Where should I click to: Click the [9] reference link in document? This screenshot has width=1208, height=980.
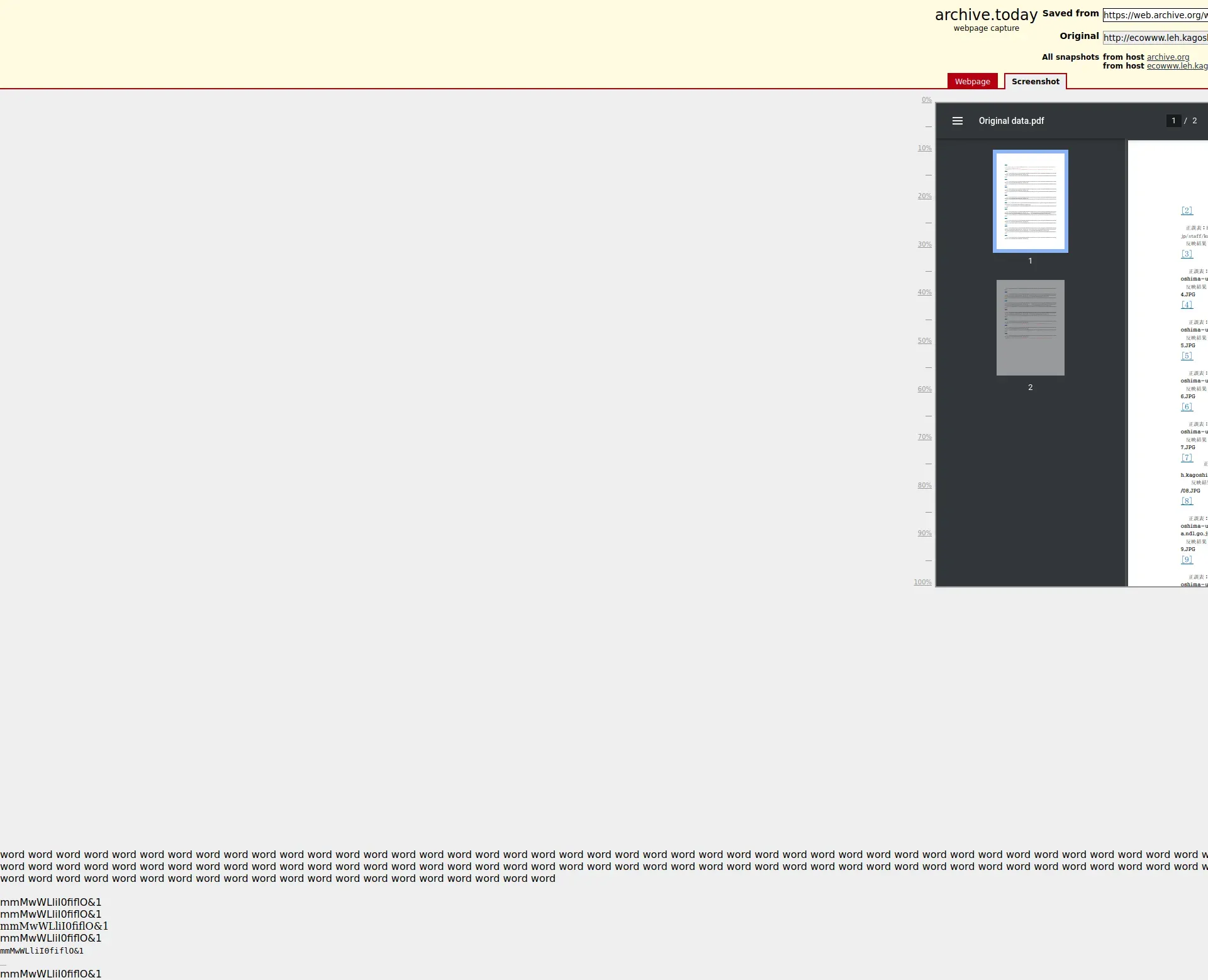pyautogui.click(x=1187, y=560)
